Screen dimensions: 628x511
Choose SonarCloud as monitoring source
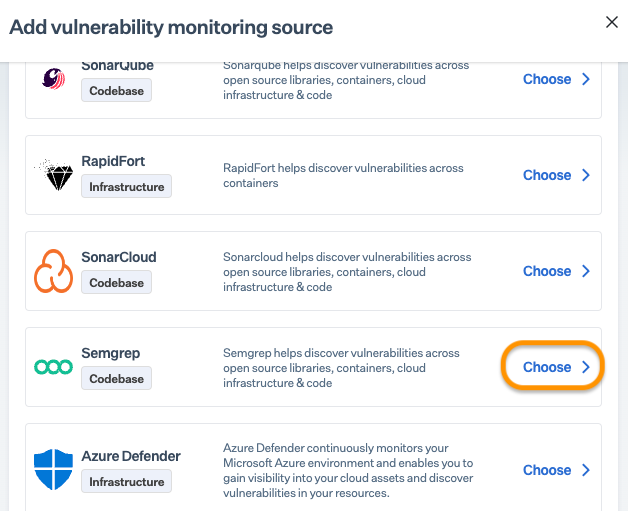tap(557, 271)
